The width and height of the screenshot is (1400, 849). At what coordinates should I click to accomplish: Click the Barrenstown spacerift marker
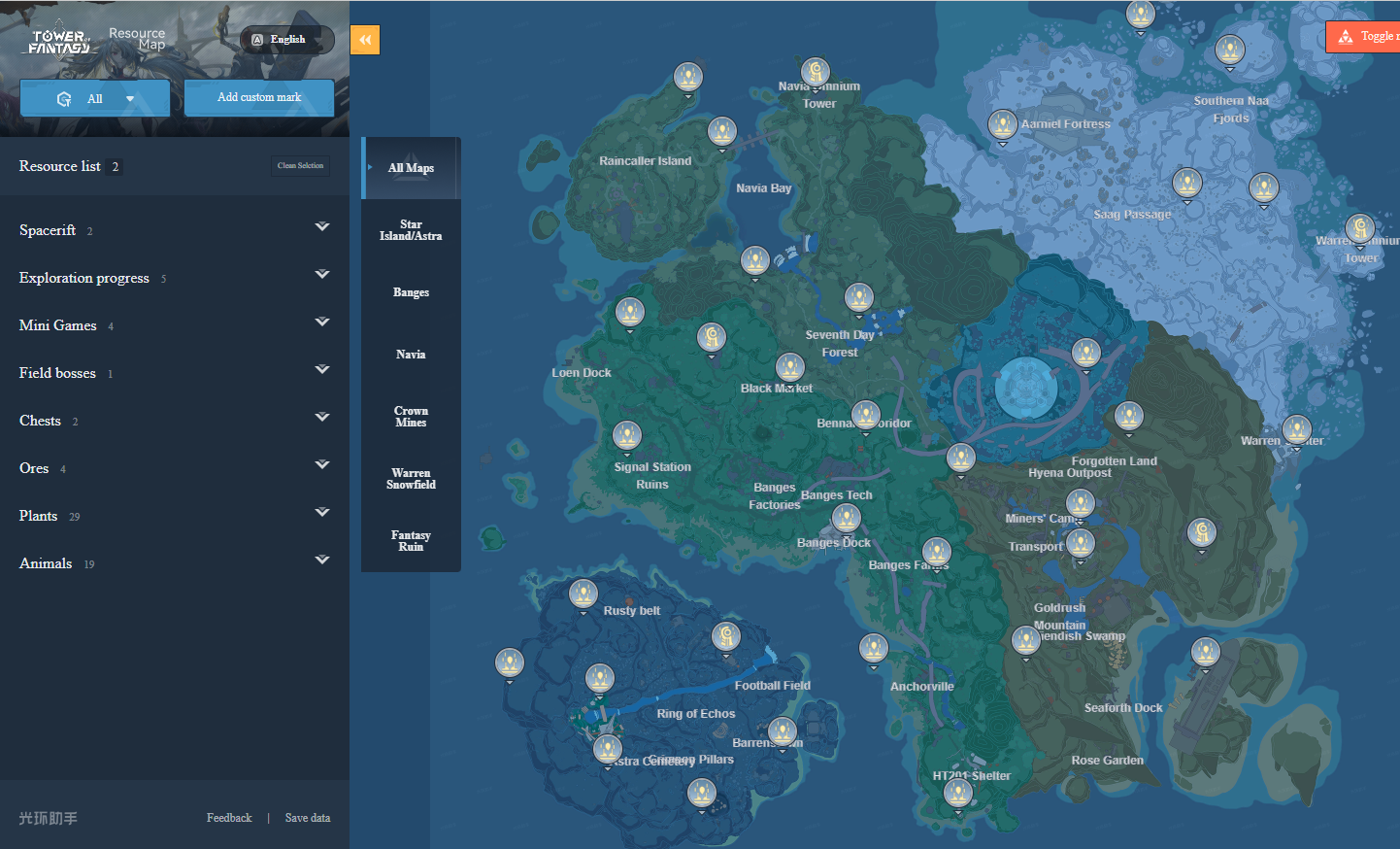(783, 732)
